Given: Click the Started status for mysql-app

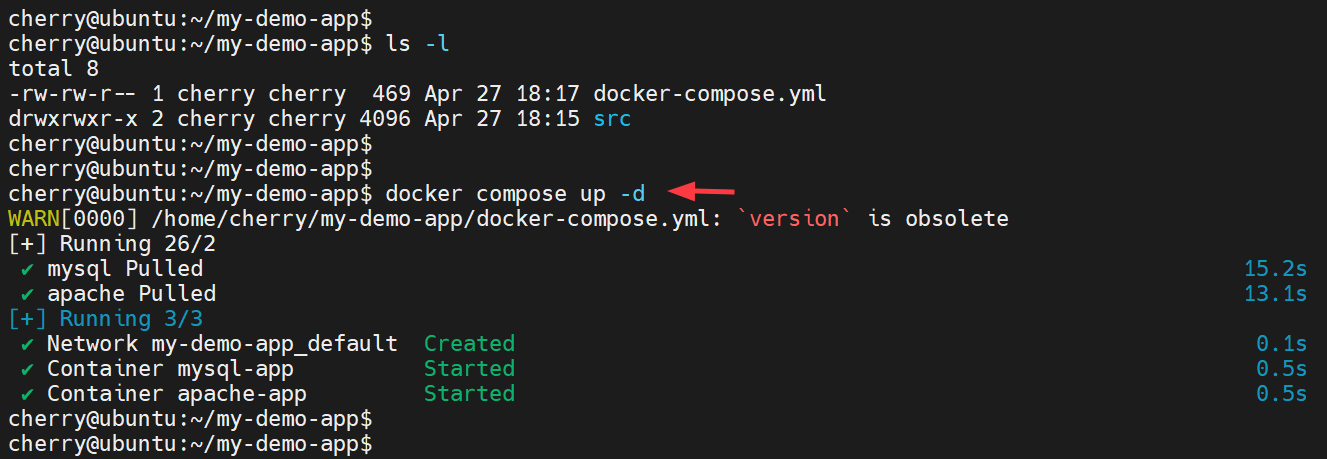Looking at the screenshot, I should coord(469,369).
